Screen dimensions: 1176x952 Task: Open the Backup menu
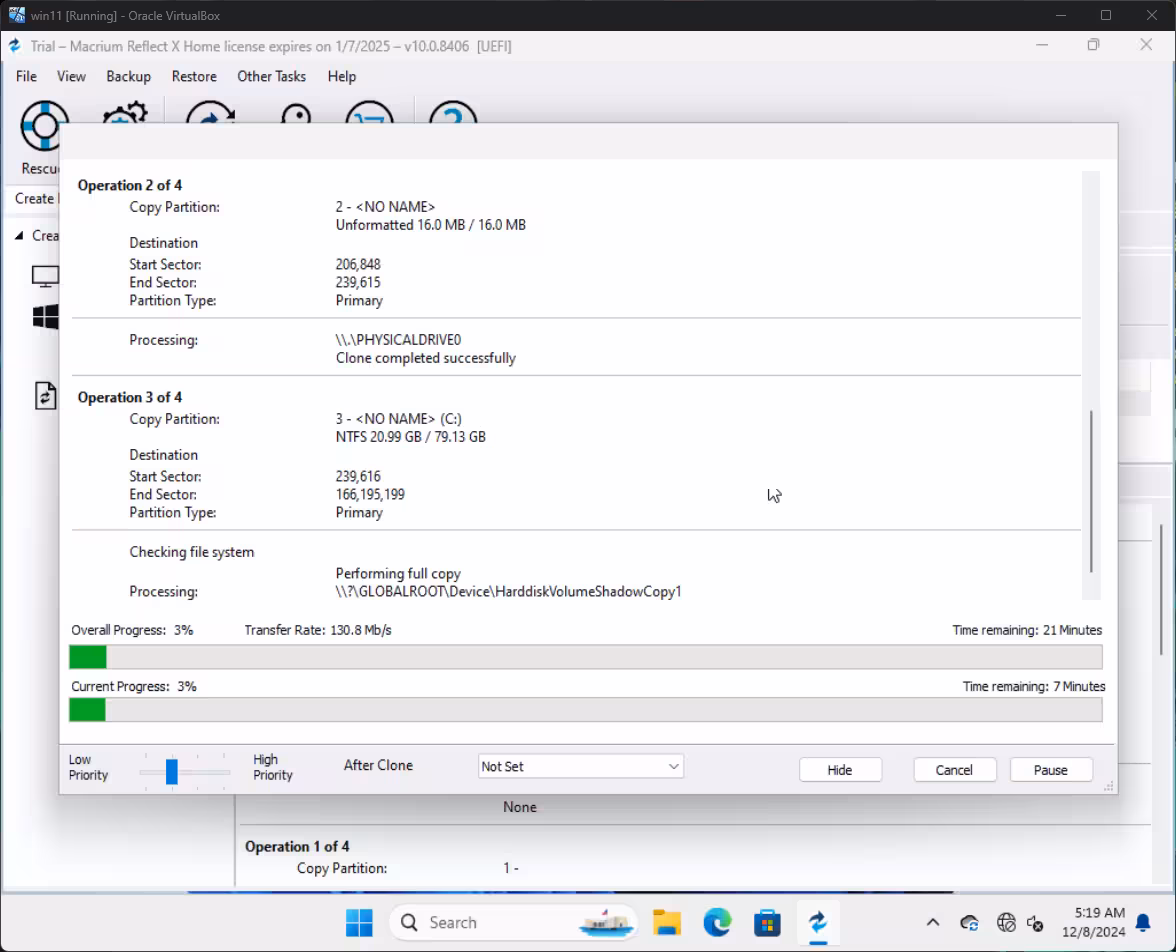128,76
